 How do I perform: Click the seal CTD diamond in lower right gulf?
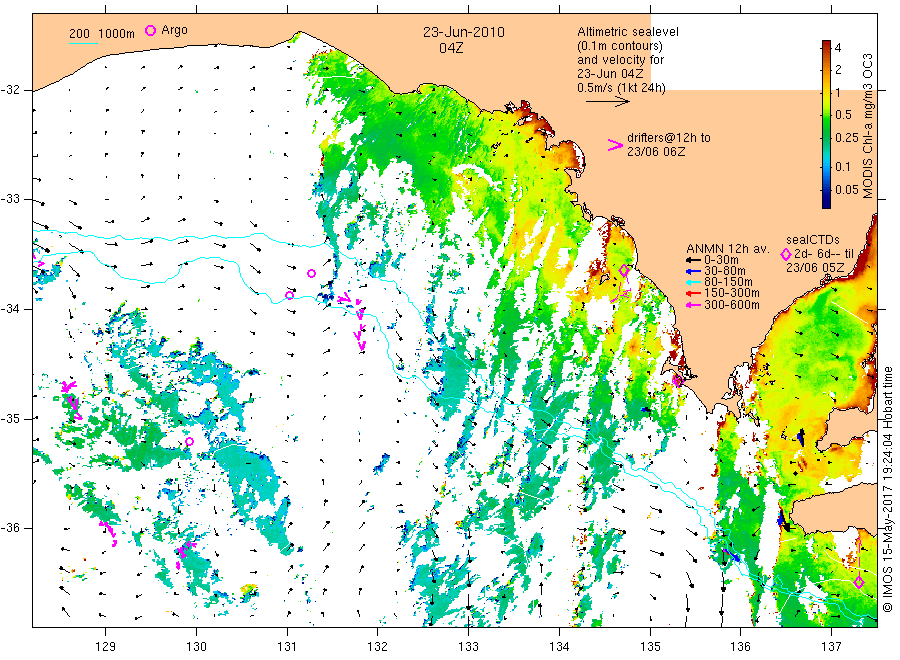coord(859,583)
